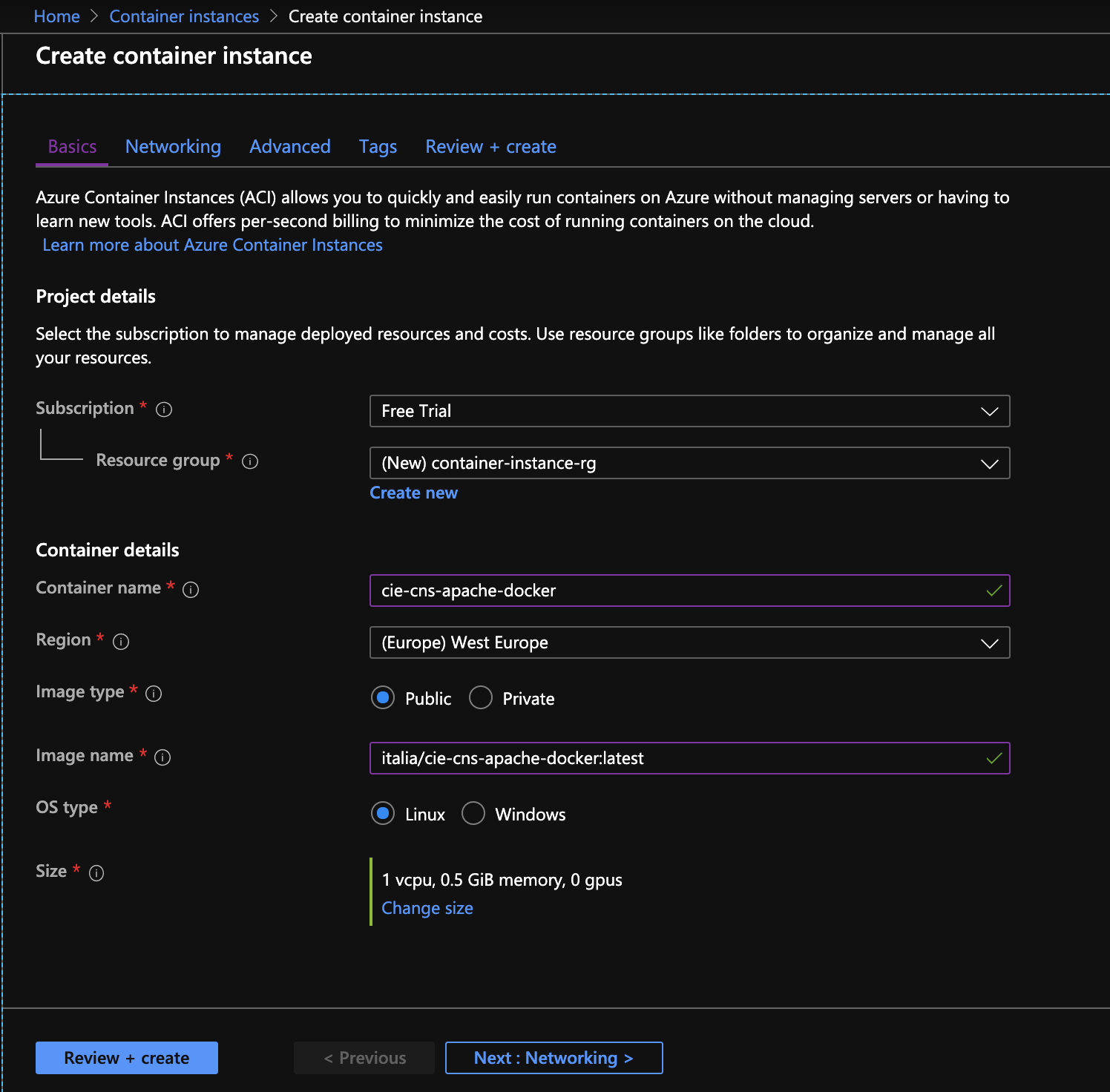Switch to the Networking tab
Image resolution: width=1110 pixels, height=1092 pixels.
pos(173,147)
